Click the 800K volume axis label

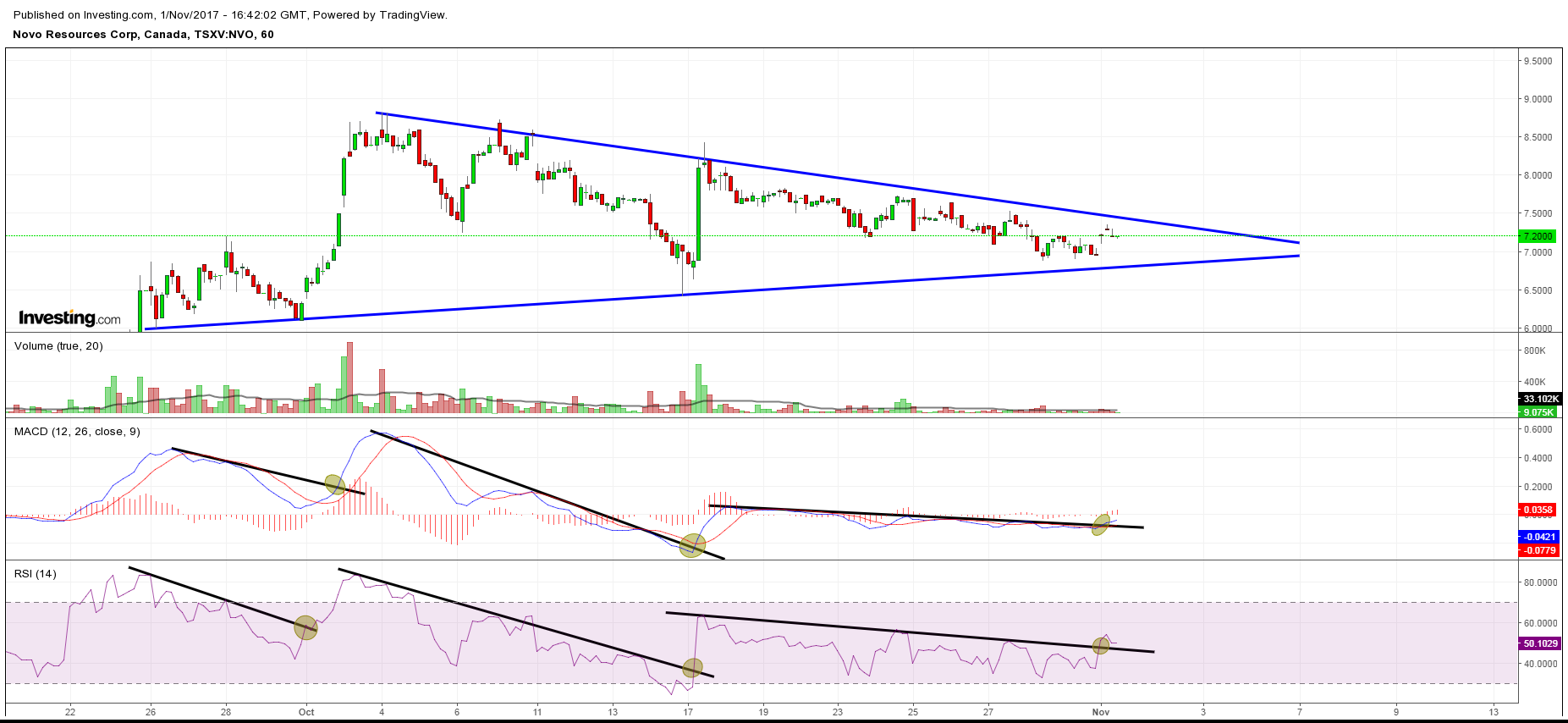coord(1534,350)
